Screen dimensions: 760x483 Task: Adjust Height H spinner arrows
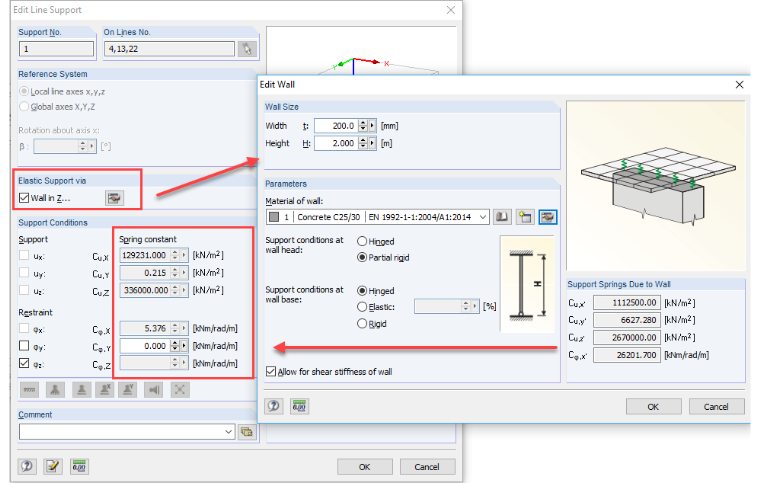(x=363, y=143)
